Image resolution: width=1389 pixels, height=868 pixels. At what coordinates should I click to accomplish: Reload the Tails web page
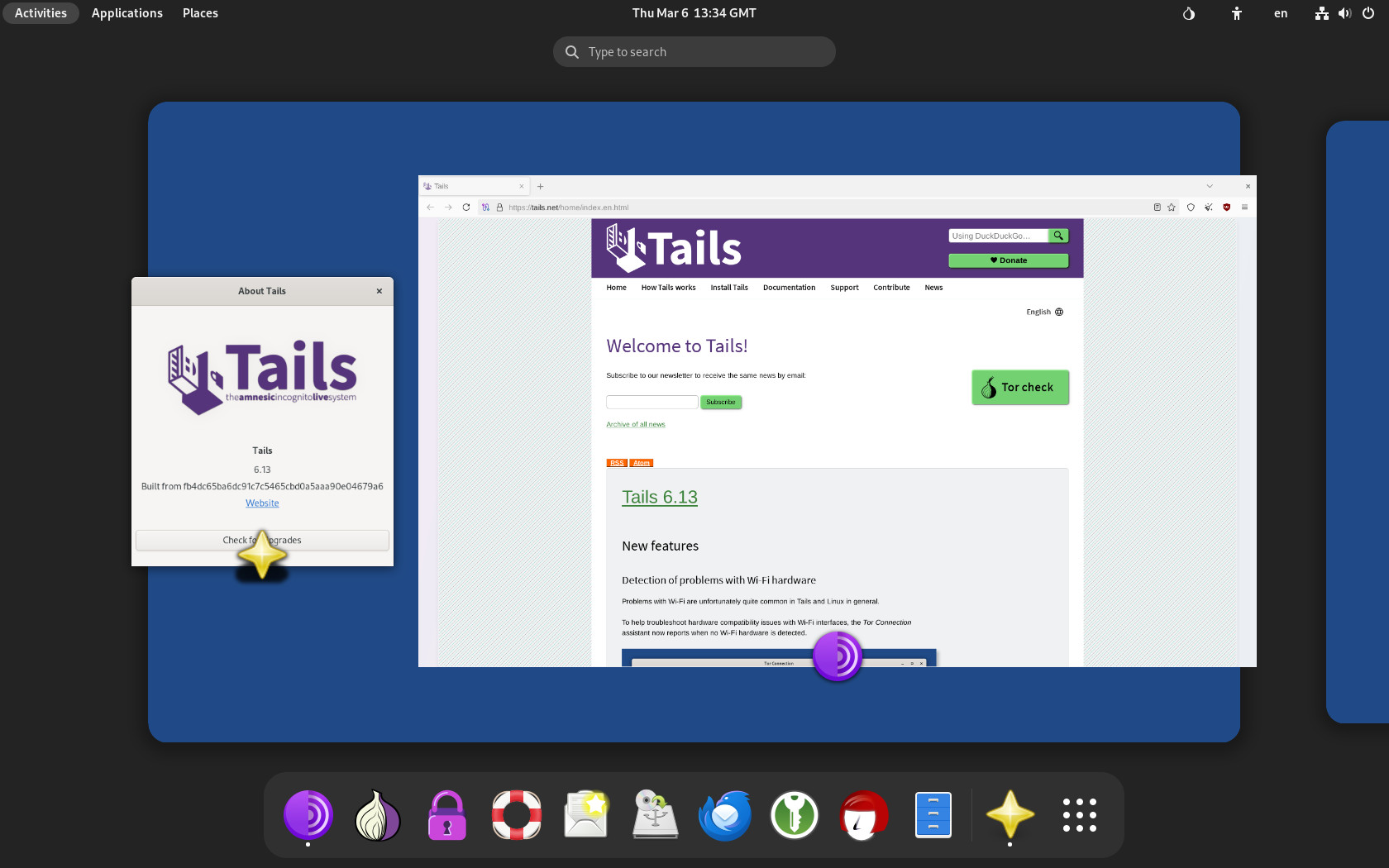(466, 207)
